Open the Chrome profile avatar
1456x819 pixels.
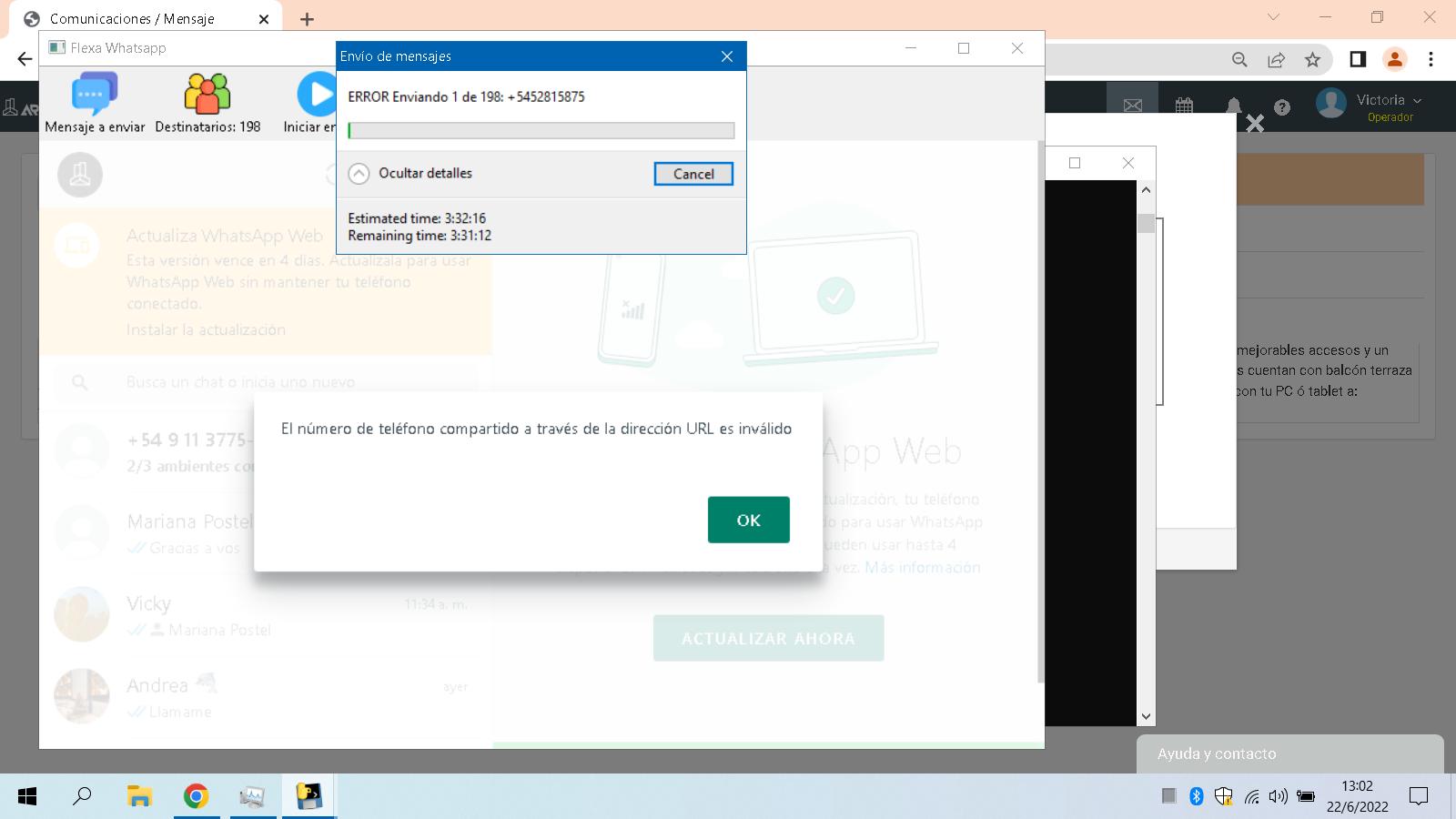point(1394,59)
